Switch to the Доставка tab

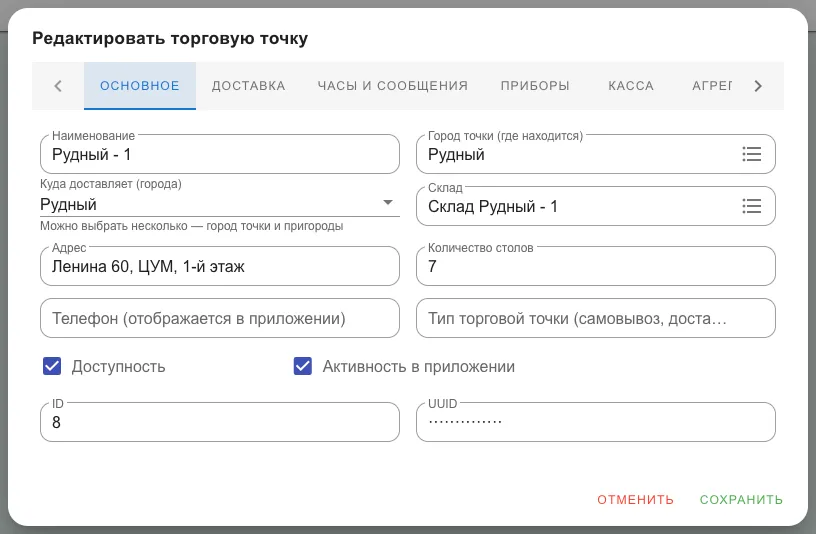249,86
